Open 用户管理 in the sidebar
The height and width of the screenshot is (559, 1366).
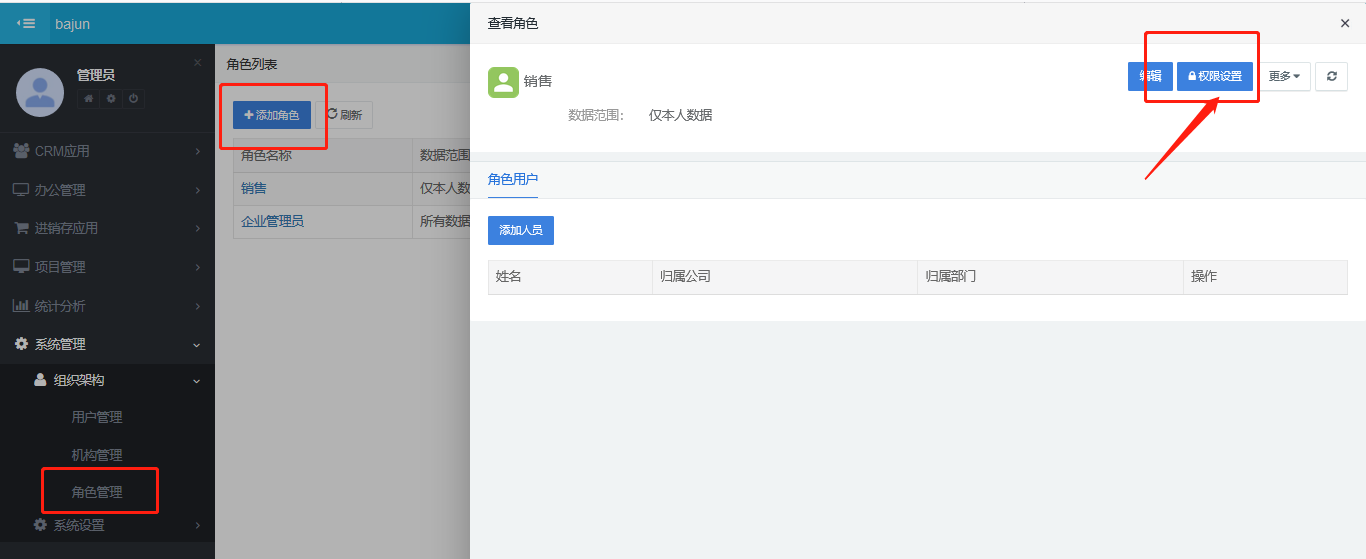[x=97, y=417]
